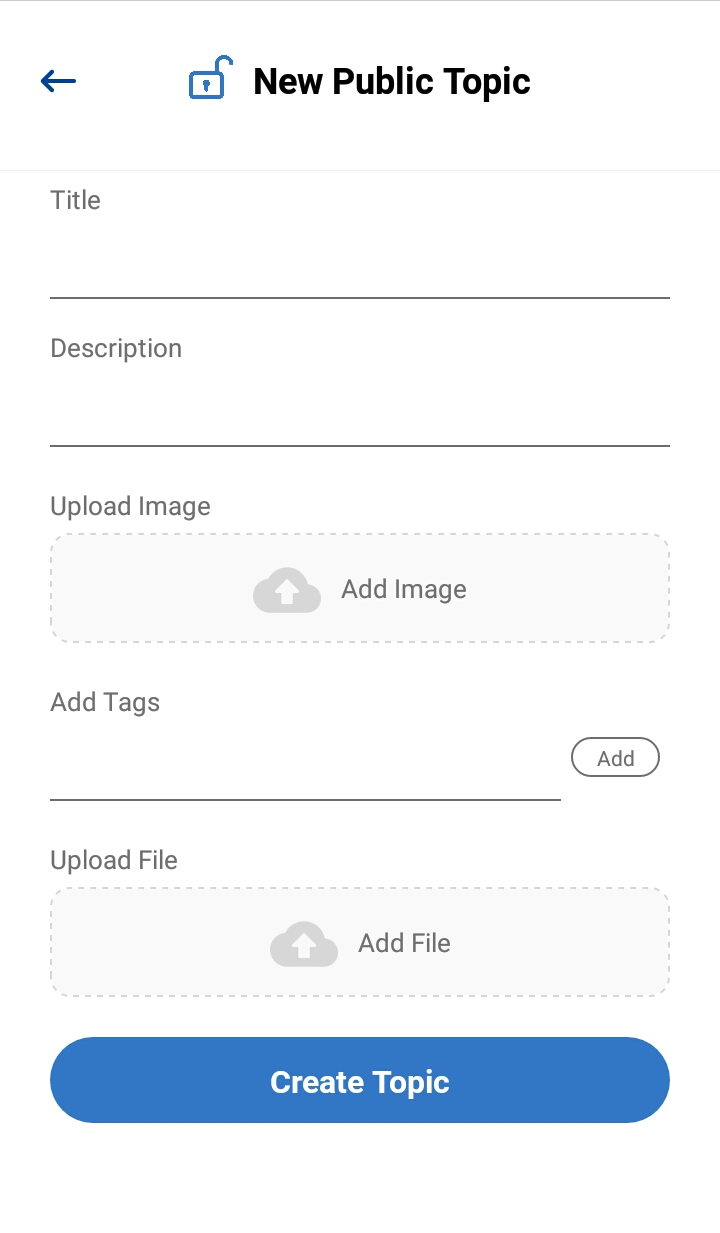Click the 'Add Tags' label
This screenshot has height=1233, width=720.
pos(105,702)
